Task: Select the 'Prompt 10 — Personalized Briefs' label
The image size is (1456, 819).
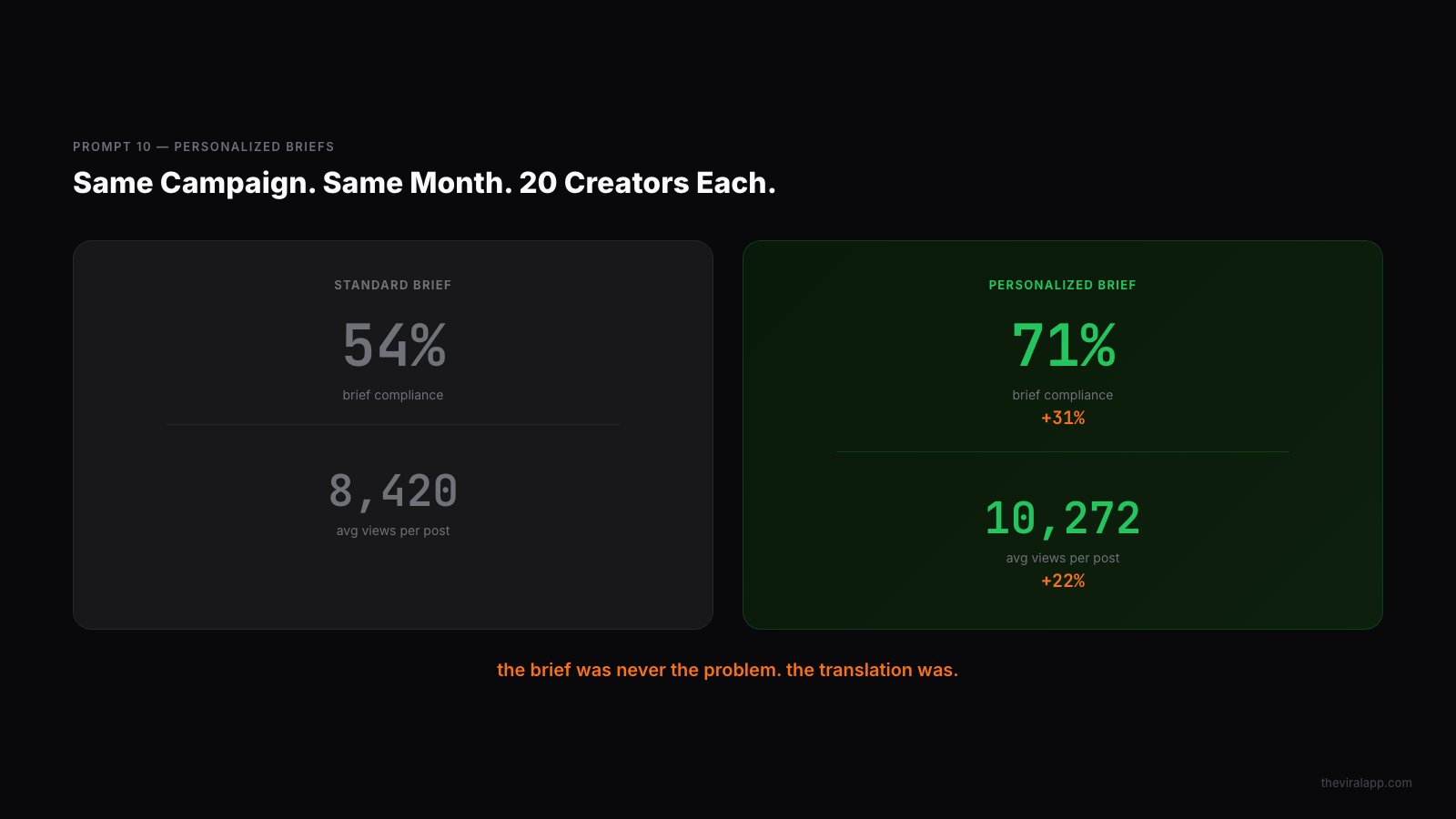Action: [x=204, y=147]
